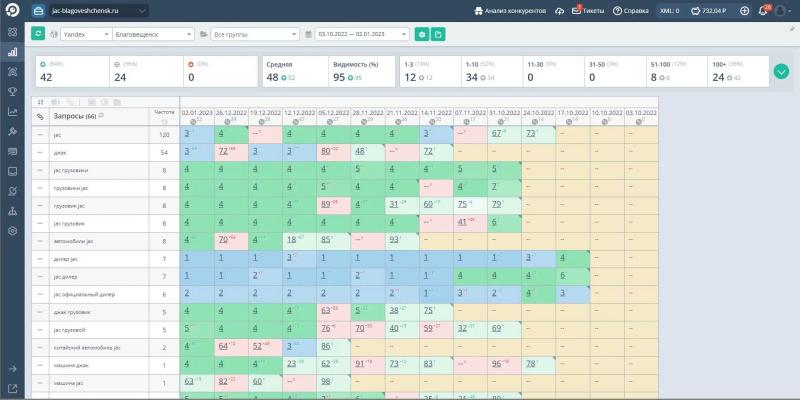Open the trophy icon in sidebar
Screen dimensions: 800x400
[x=13, y=91]
